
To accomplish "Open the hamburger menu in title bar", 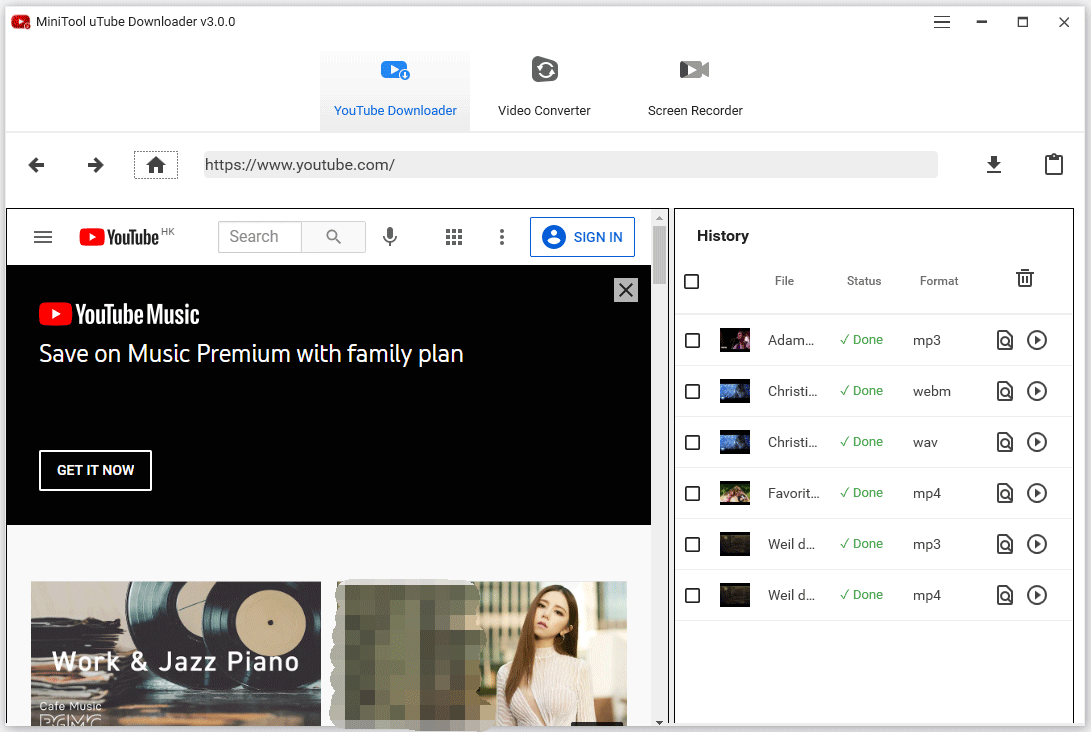I will pyautogui.click(x=942, y=22).
